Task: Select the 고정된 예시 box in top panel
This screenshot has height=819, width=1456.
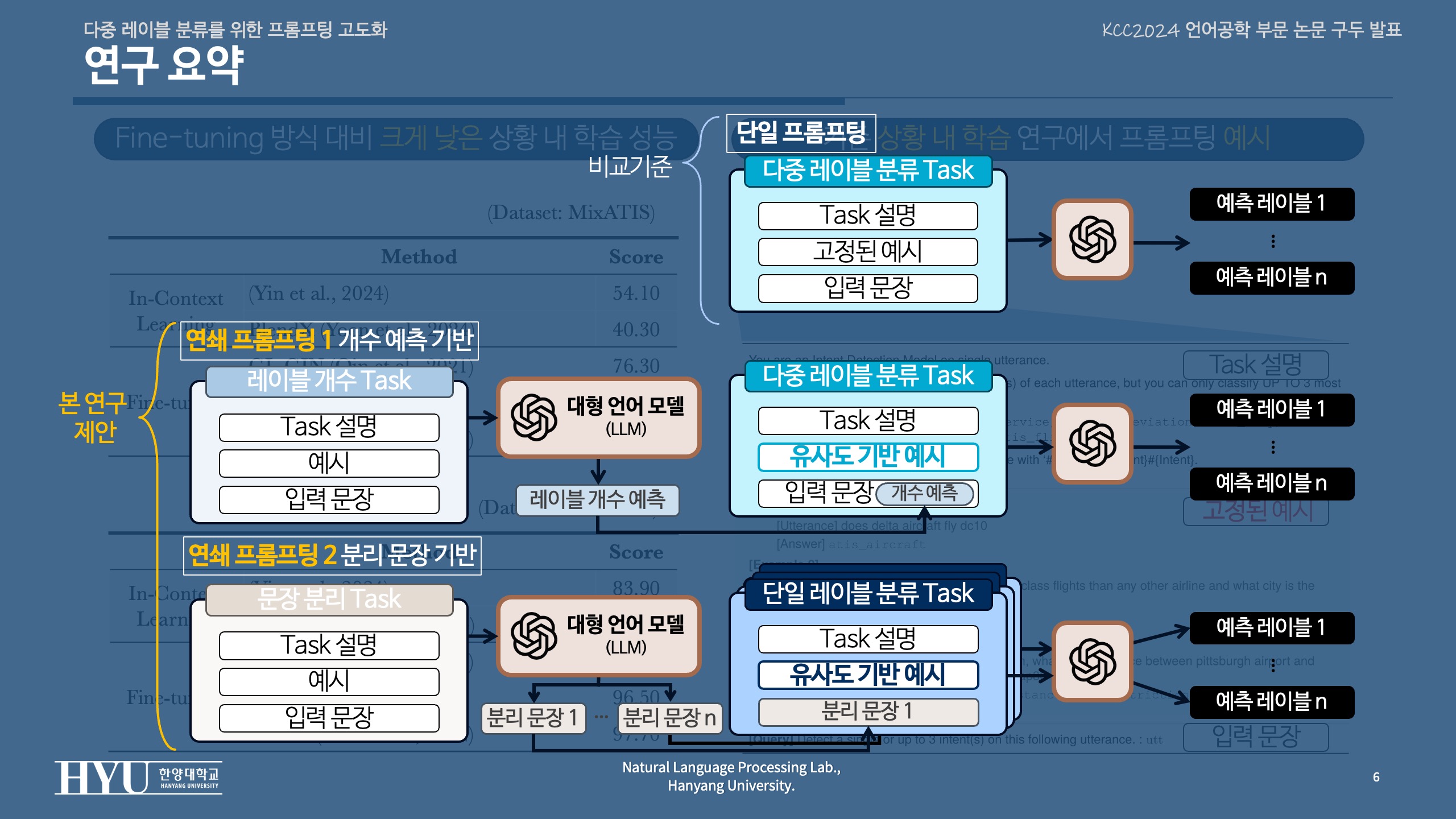Action: (x=868, y=251)
